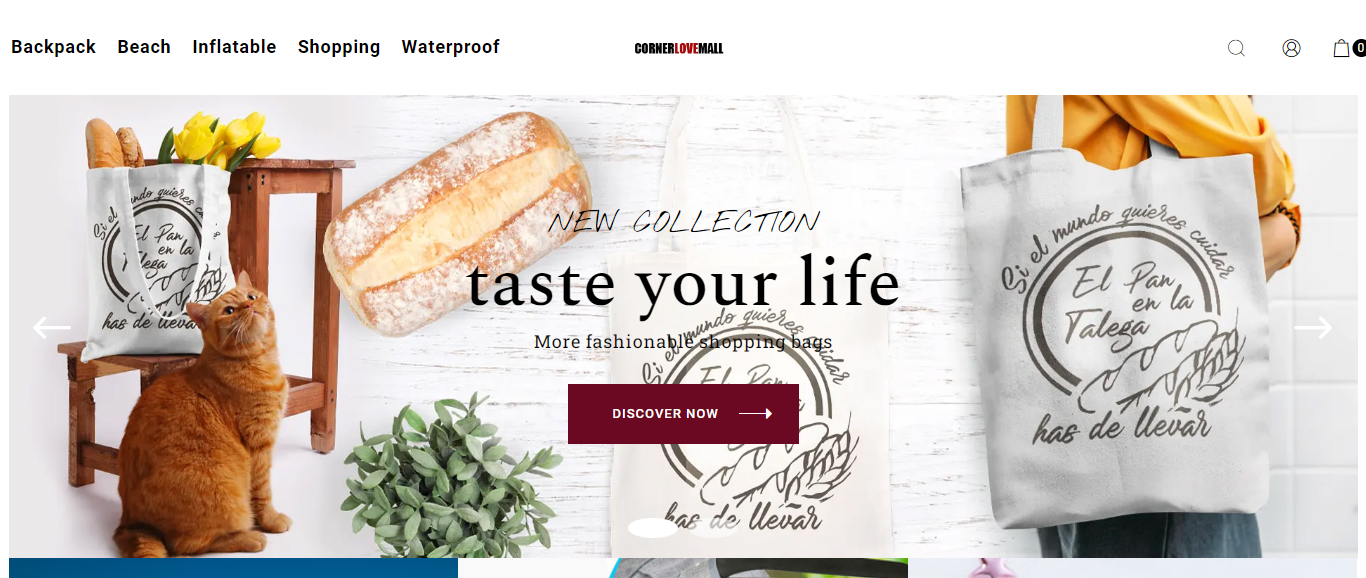Open the search magnifier icon
1366x578 pixels.
[x=1236, y=48]
